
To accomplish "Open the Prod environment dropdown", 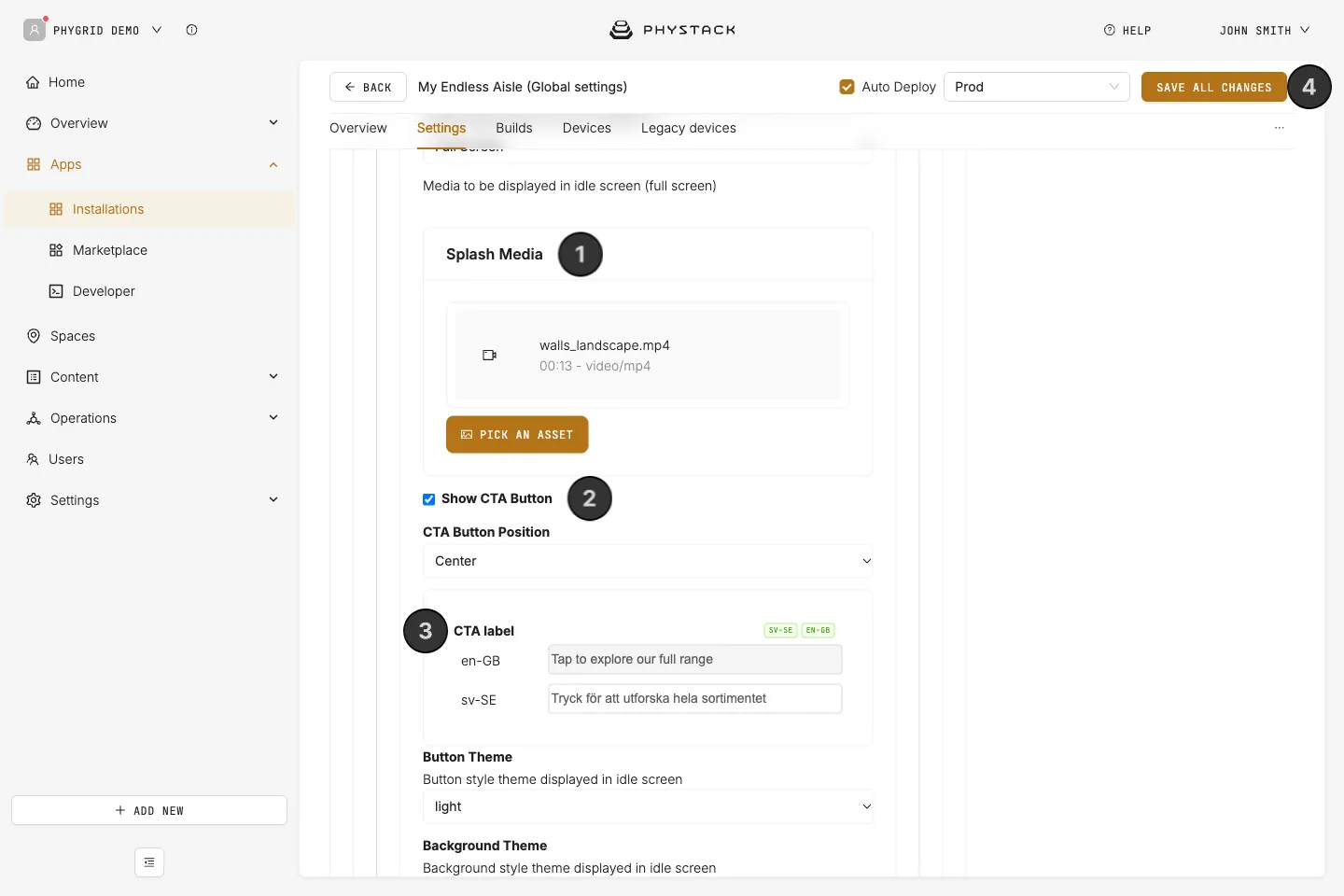I will [1037, 87].
